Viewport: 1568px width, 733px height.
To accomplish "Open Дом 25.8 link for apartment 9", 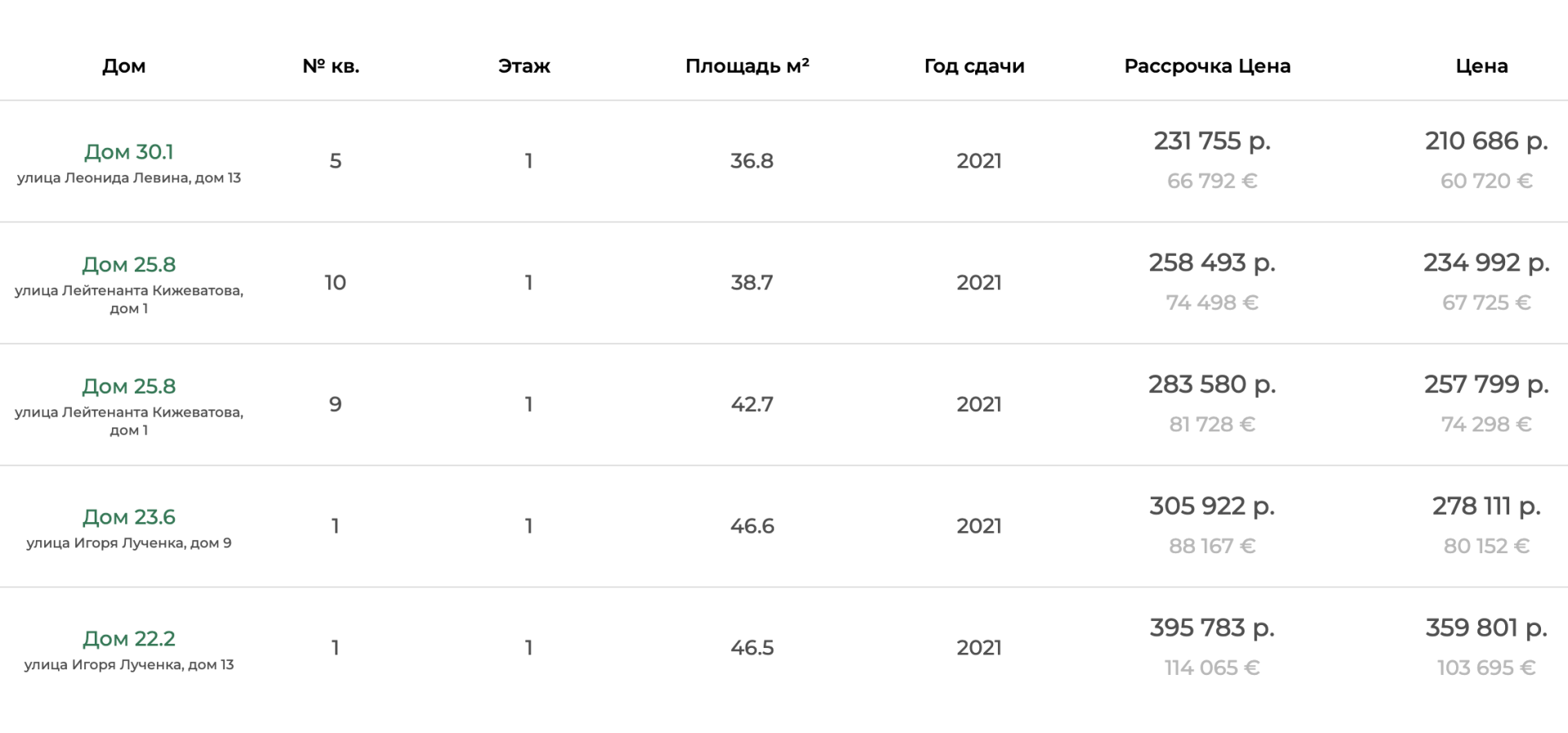I will (129, 387).
